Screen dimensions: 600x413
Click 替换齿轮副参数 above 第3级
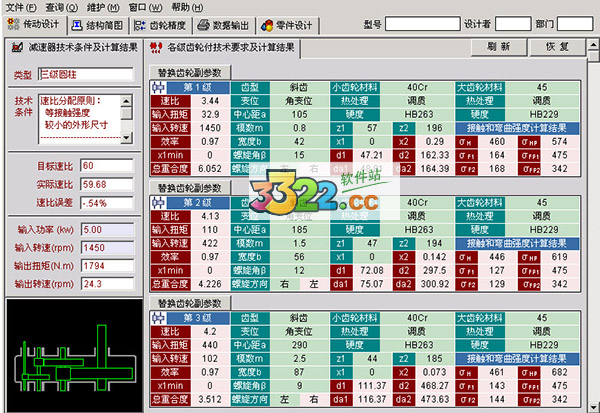coord(189,303)
